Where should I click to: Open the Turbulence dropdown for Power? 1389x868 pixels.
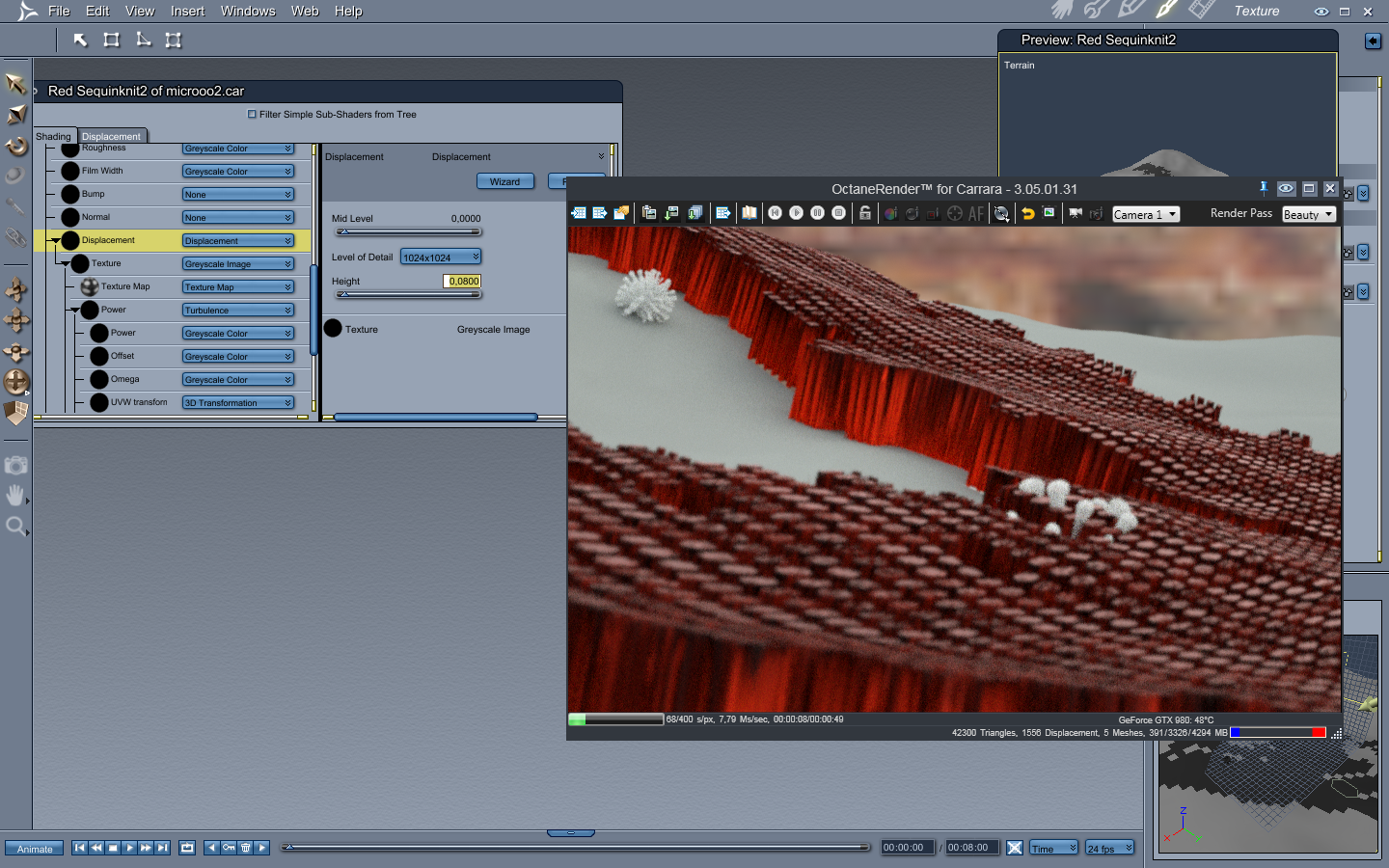(x=238, y=310)
